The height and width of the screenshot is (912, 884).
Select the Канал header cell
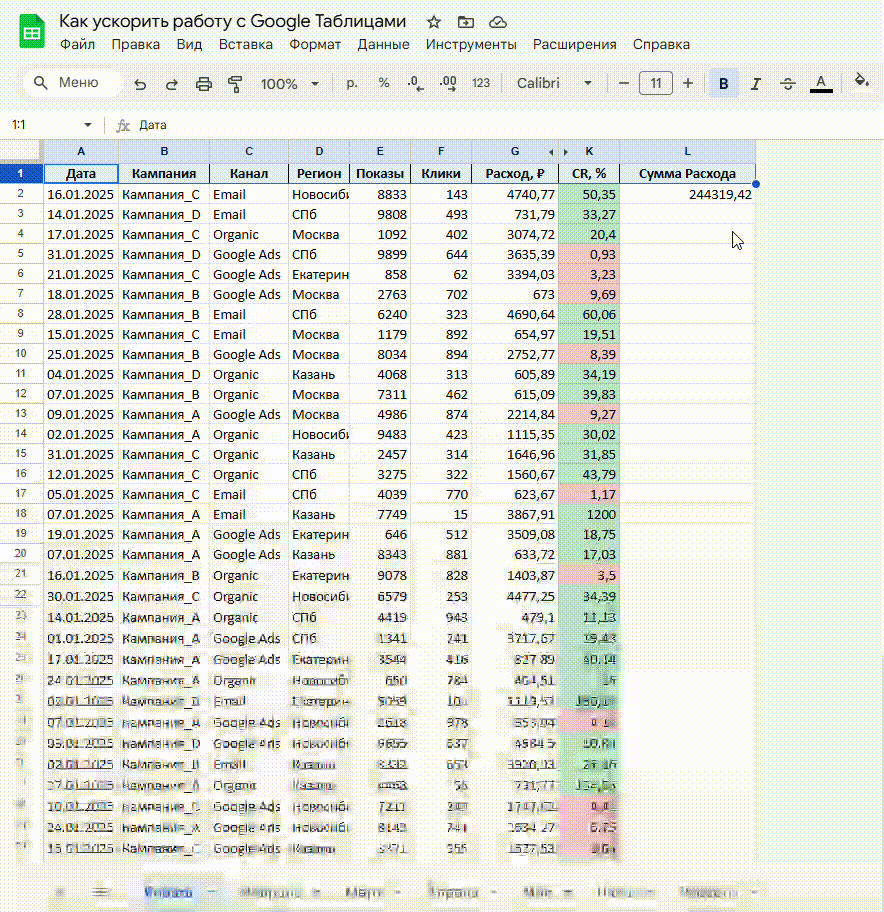pyautogui.click(x=249, y=173)
